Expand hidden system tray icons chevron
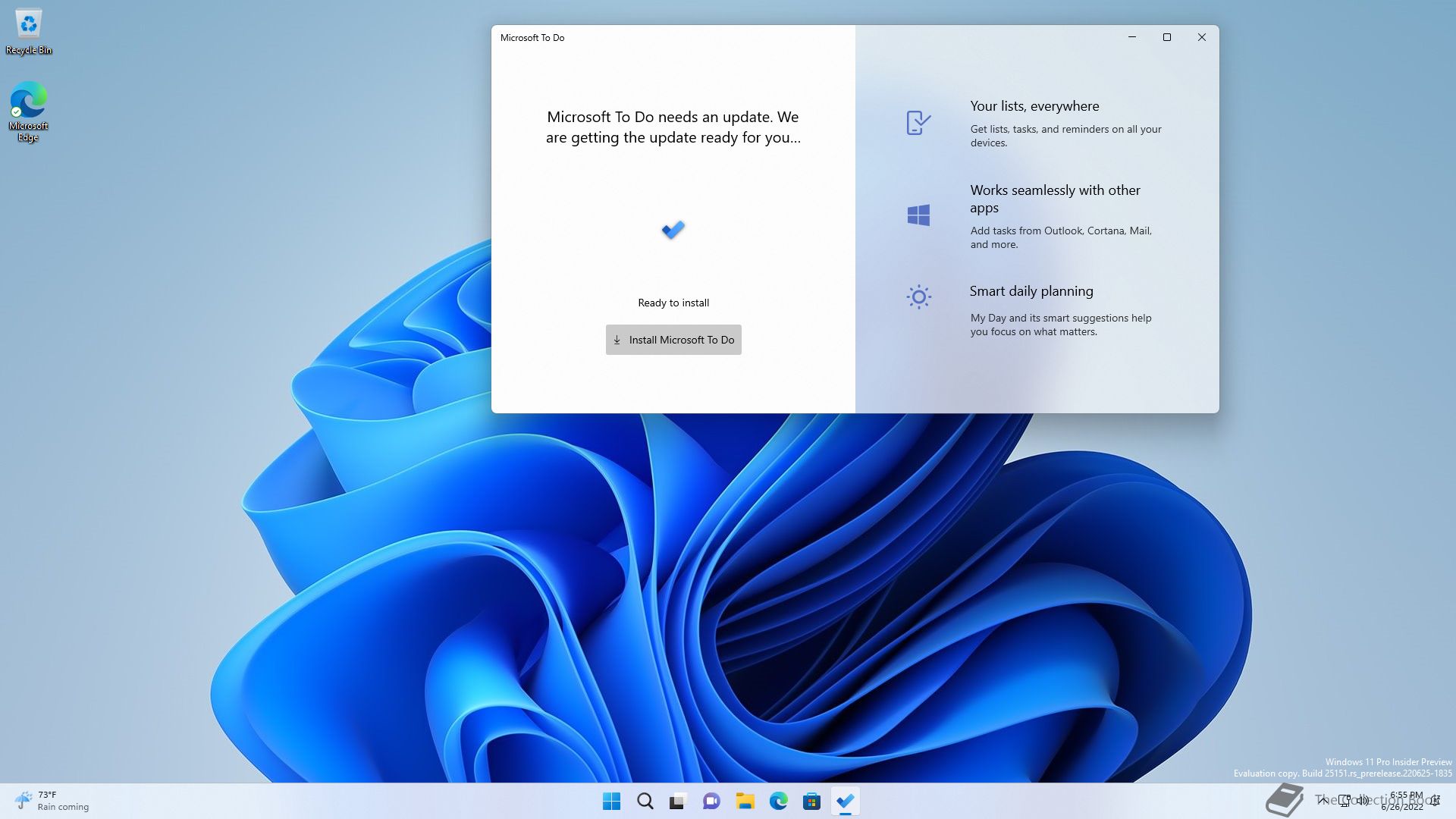This screenshot has width=1456, height=819. click(1323, 800)
